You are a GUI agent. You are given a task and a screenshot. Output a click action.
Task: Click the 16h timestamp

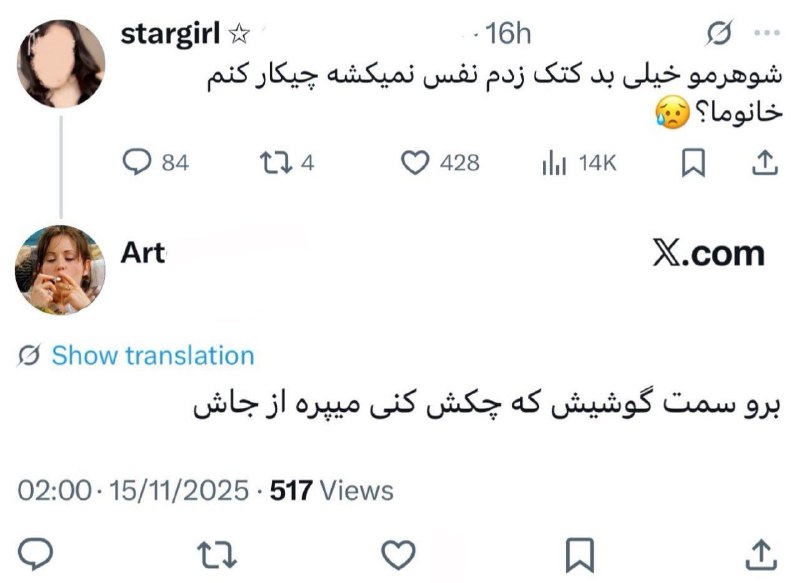pyautogui.click(x=508, y=35)
